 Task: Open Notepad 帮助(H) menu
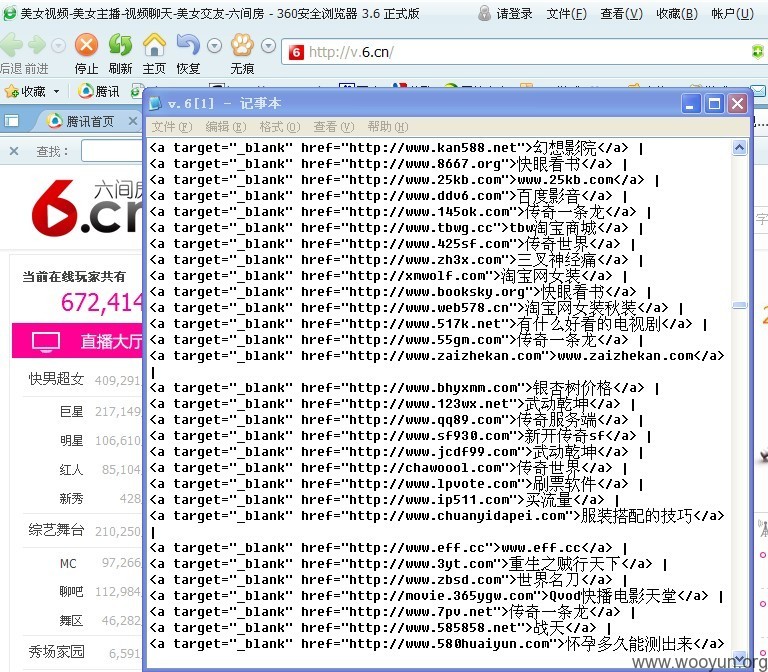[387, 127]
